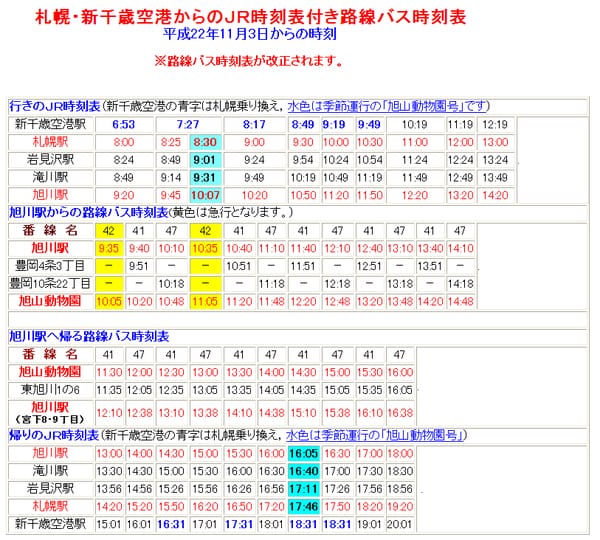Click the 13:51 cell in 豊岡4条3丁目 row
This screenshot has height=540, width=600.
pyautogui.click(x=430, y=266)
